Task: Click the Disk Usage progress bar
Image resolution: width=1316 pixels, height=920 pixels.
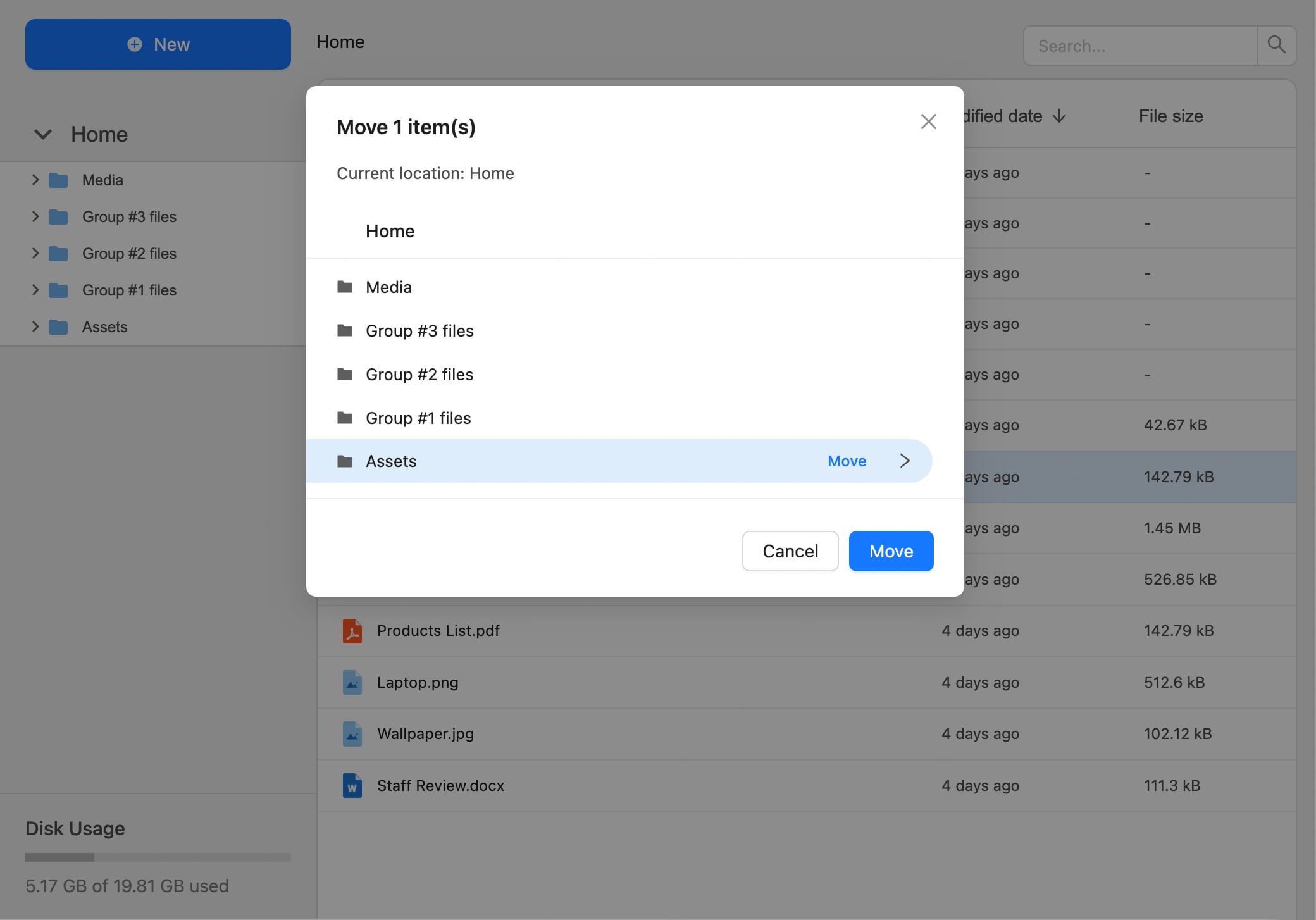Action: [x=158, y=857]
